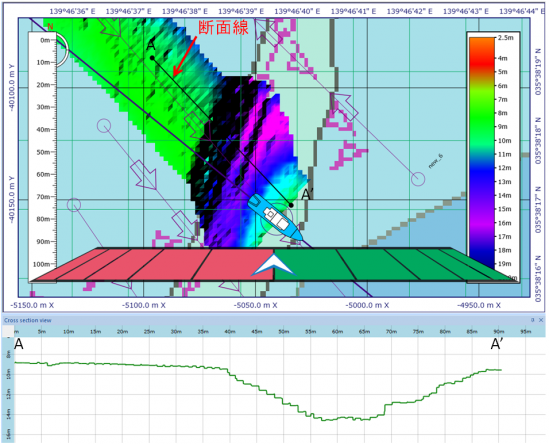This screenshot has width=549, height=444.
Task: Click the white heading arrow on the steering bar
Action: (273, 265)
